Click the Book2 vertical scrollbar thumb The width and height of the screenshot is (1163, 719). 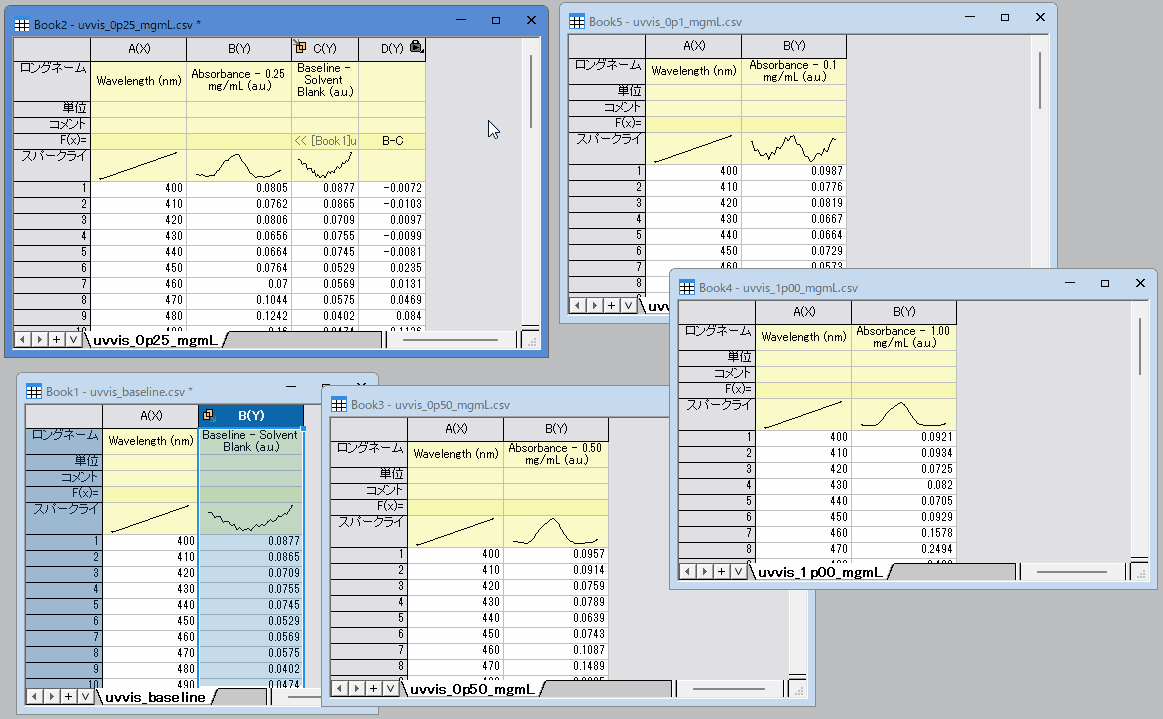[x=531, y=91]
